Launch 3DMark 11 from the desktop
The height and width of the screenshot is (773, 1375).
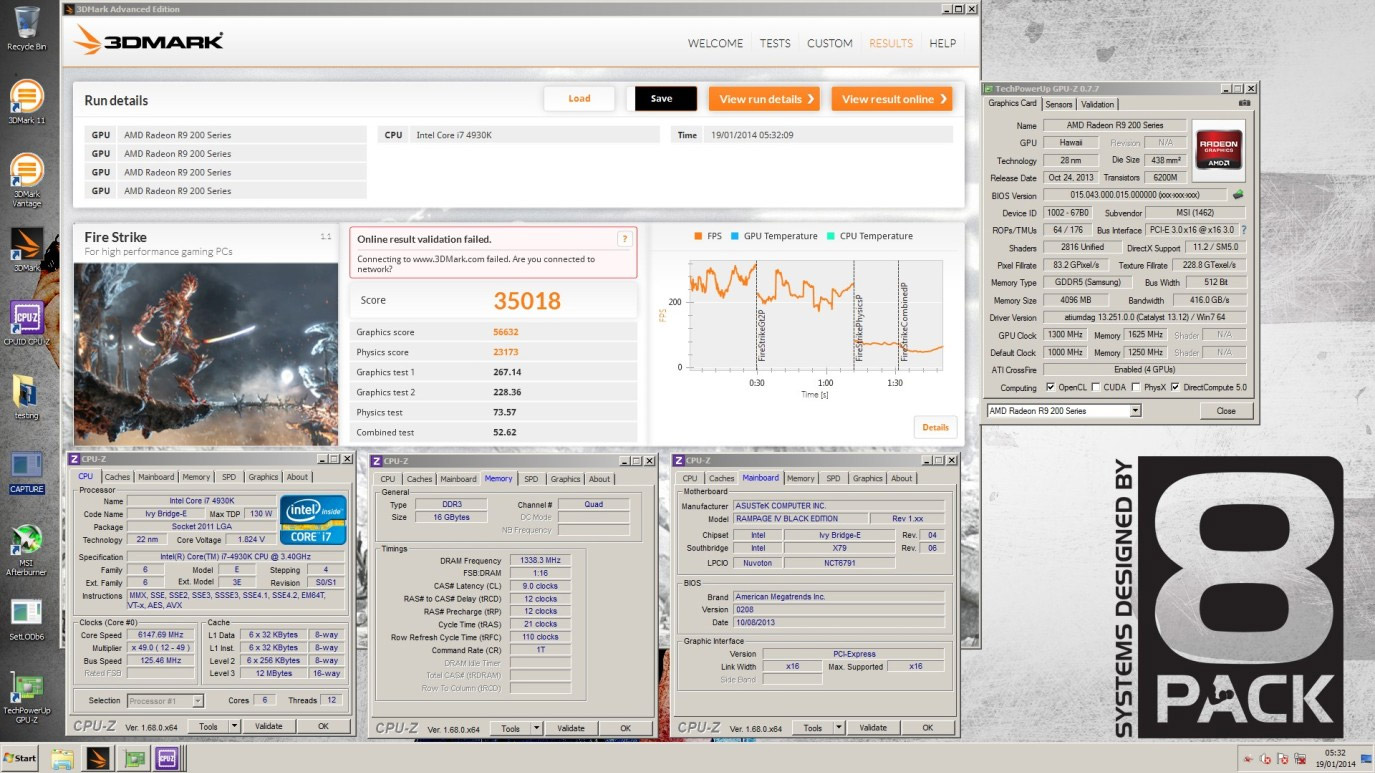click(x=26, y=101)
